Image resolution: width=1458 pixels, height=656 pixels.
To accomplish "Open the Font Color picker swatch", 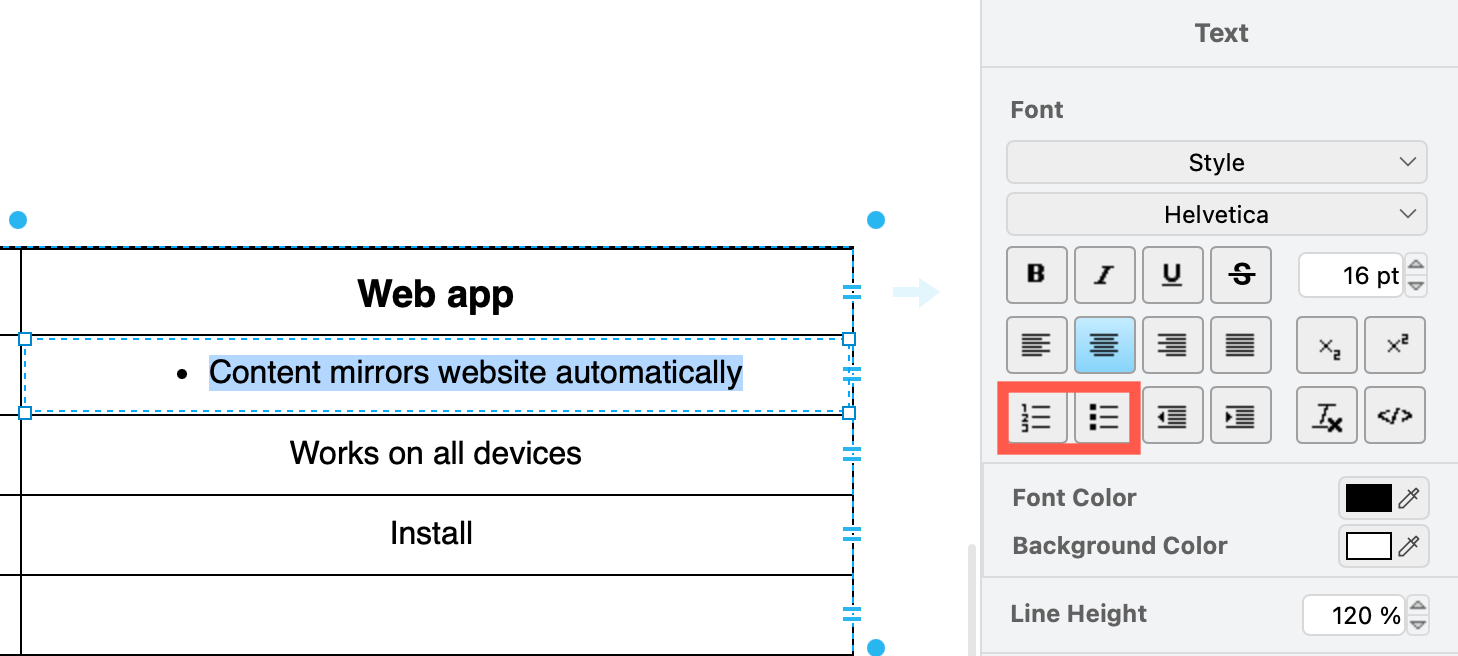I will (x=1368, y=498).
